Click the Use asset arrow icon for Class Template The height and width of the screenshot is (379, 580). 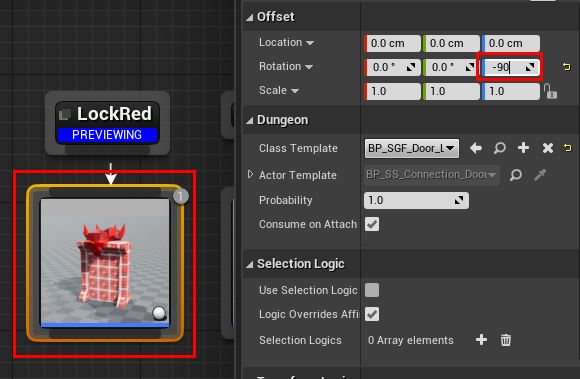click(476, 148)
